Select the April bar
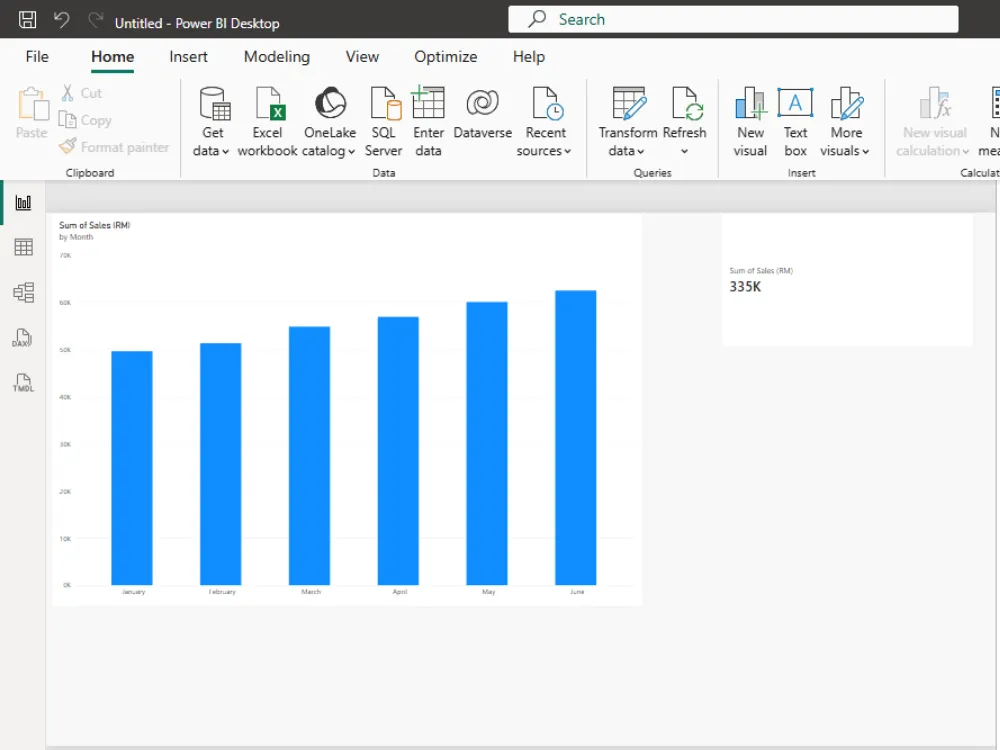The height and width of the screenshot is (750, 1000). click(x=398, y=450)
